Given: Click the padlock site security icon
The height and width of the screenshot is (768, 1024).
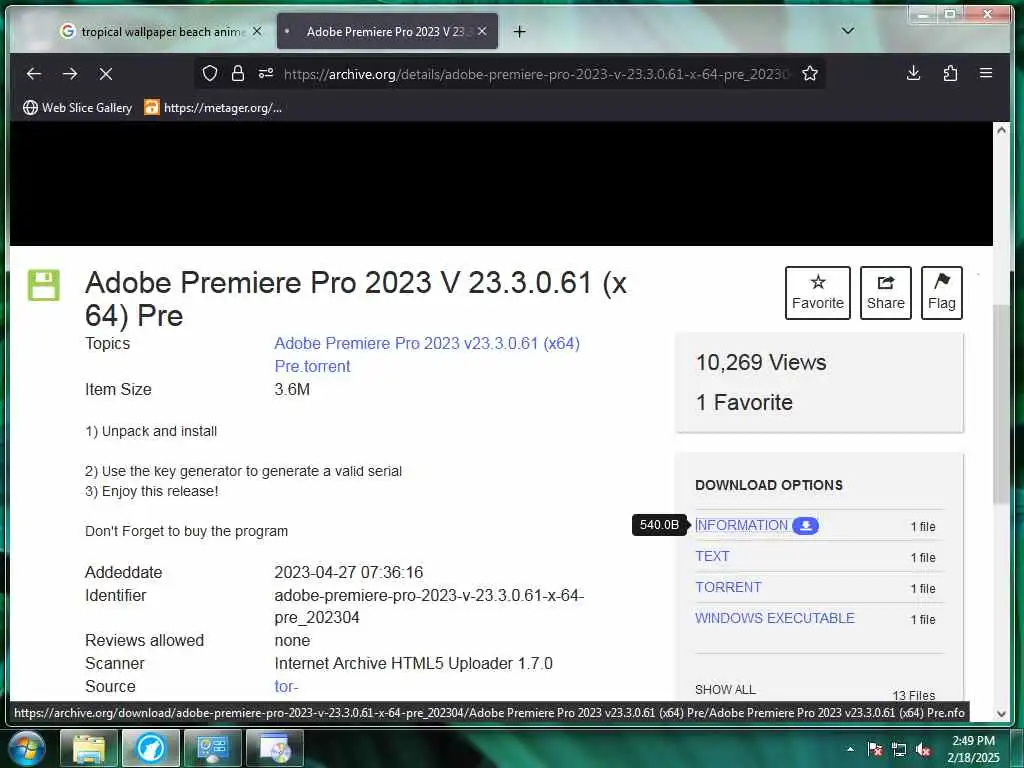Looking at the screenshot, I should tap(238, 73).
